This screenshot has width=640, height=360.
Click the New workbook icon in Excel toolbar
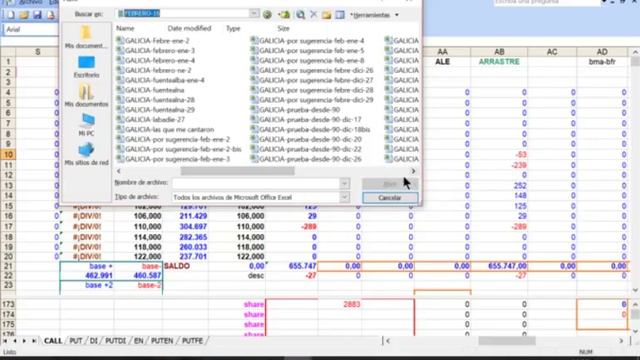tap(11, 15)
